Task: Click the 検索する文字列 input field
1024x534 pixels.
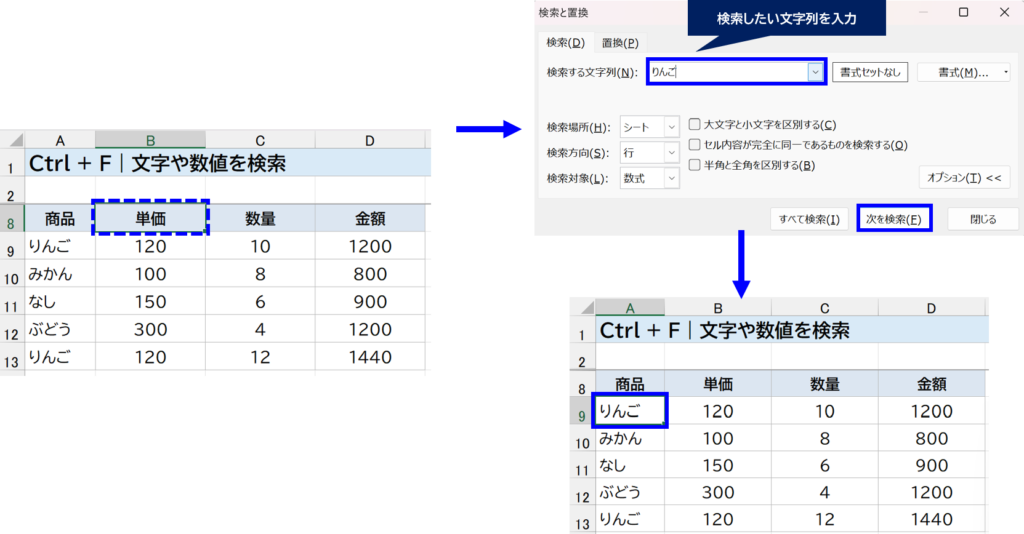Action: pos(729,72)
